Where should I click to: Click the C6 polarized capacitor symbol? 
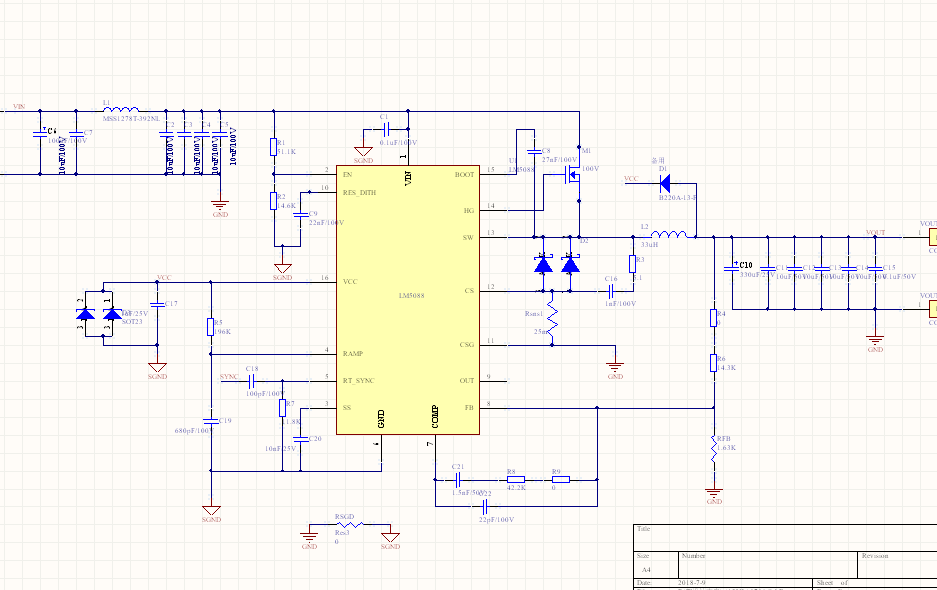point(40,135)
